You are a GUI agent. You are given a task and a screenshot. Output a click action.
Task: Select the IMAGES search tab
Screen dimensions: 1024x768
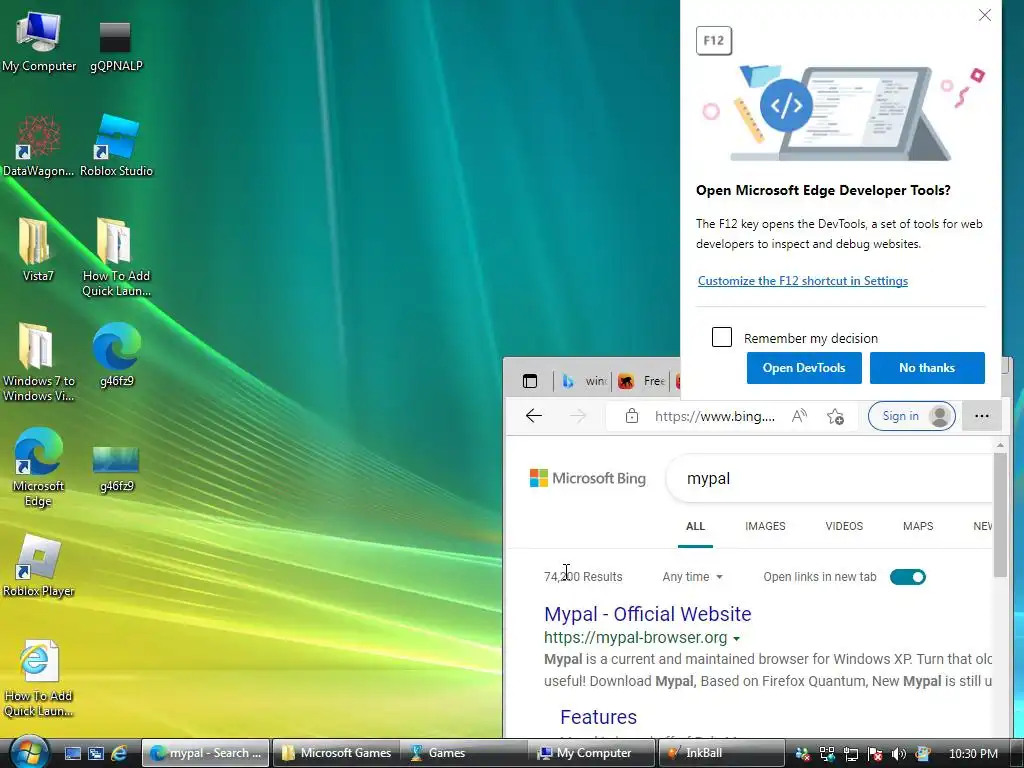point(765,526)
